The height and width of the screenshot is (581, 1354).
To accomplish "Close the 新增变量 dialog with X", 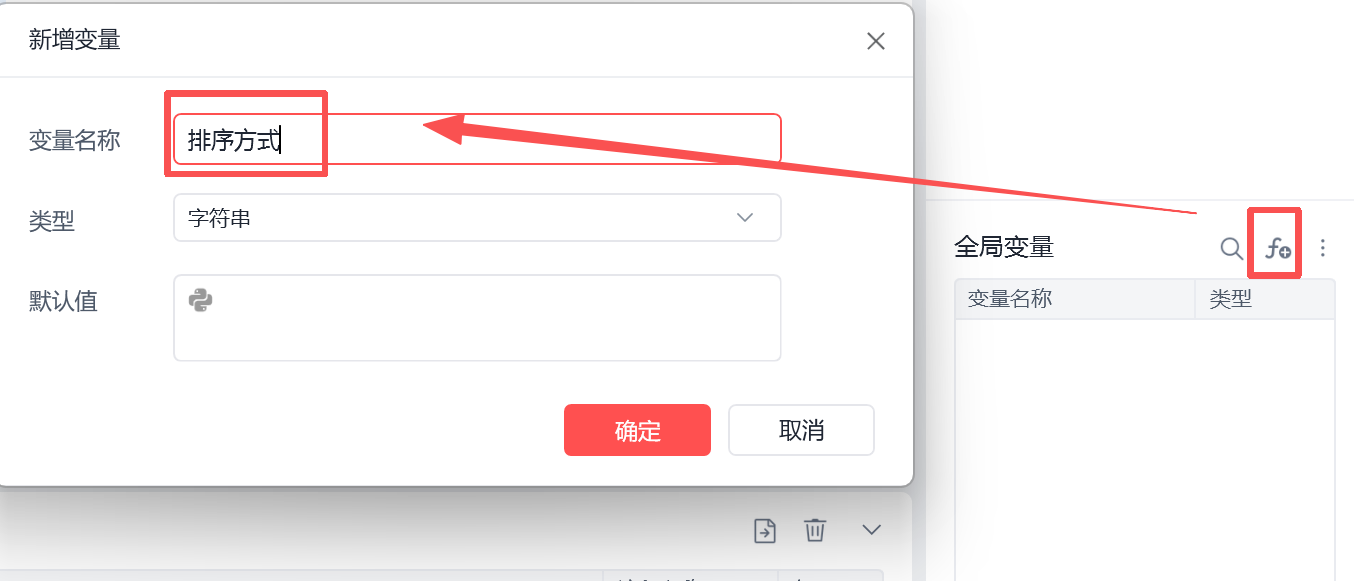I will (876, 41).
